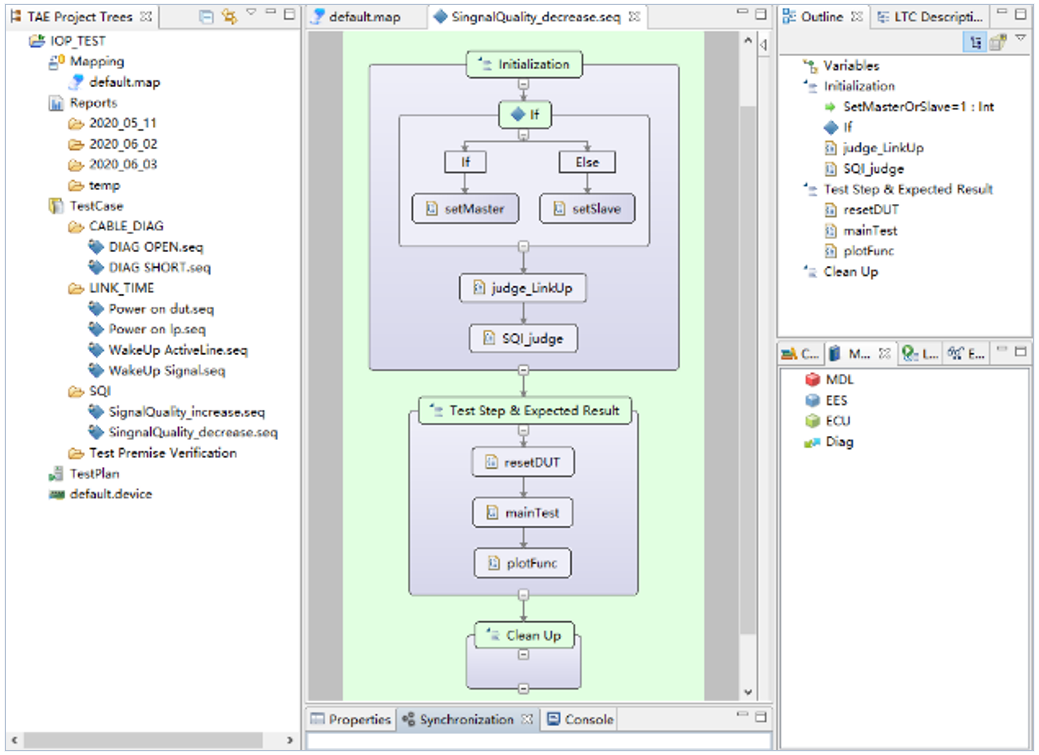Click the editor vertical scrollbar up arrow

pyautogui.click(x=747, y=40)
